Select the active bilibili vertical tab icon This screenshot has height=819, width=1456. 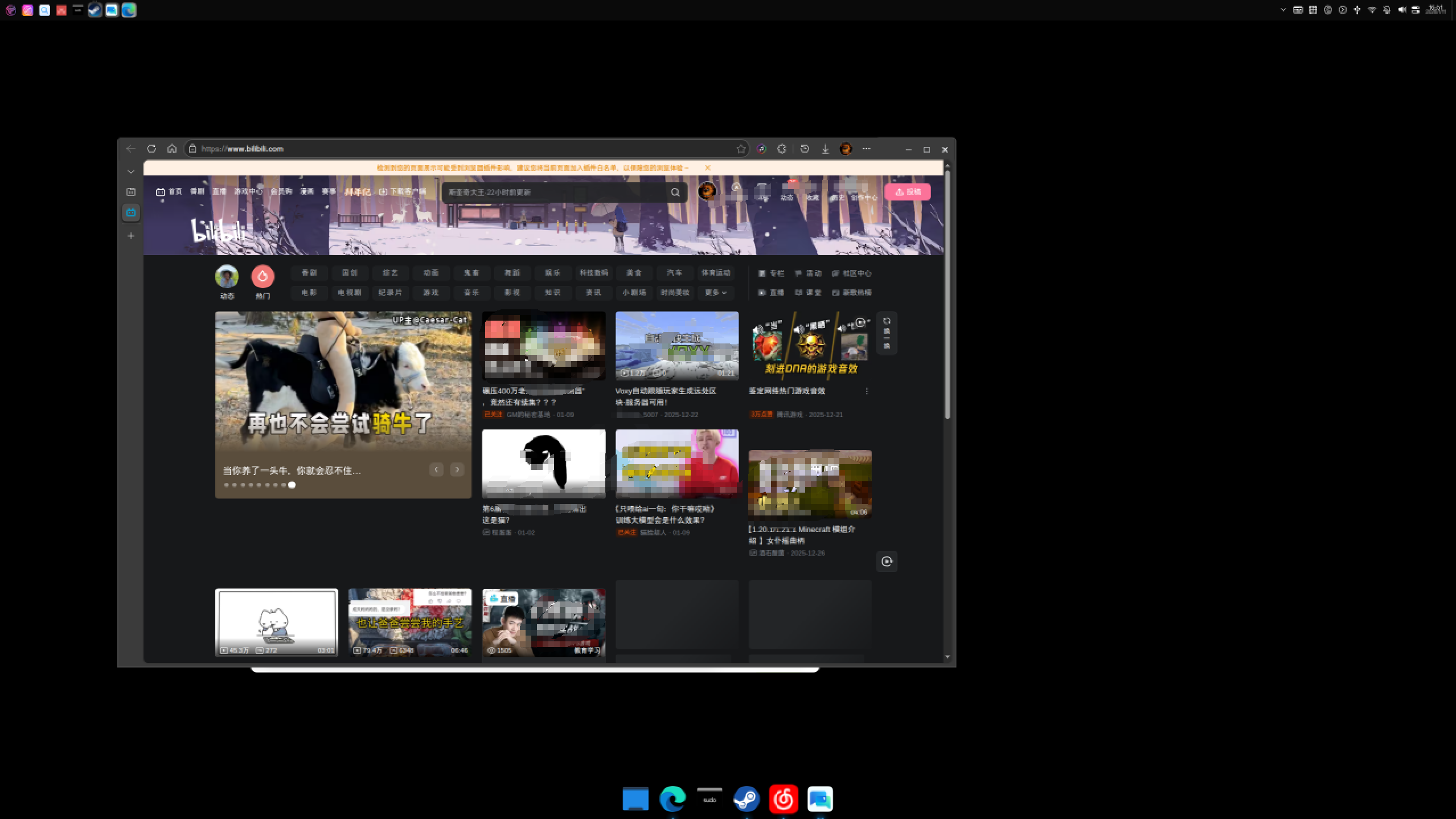tap(131, 212)
